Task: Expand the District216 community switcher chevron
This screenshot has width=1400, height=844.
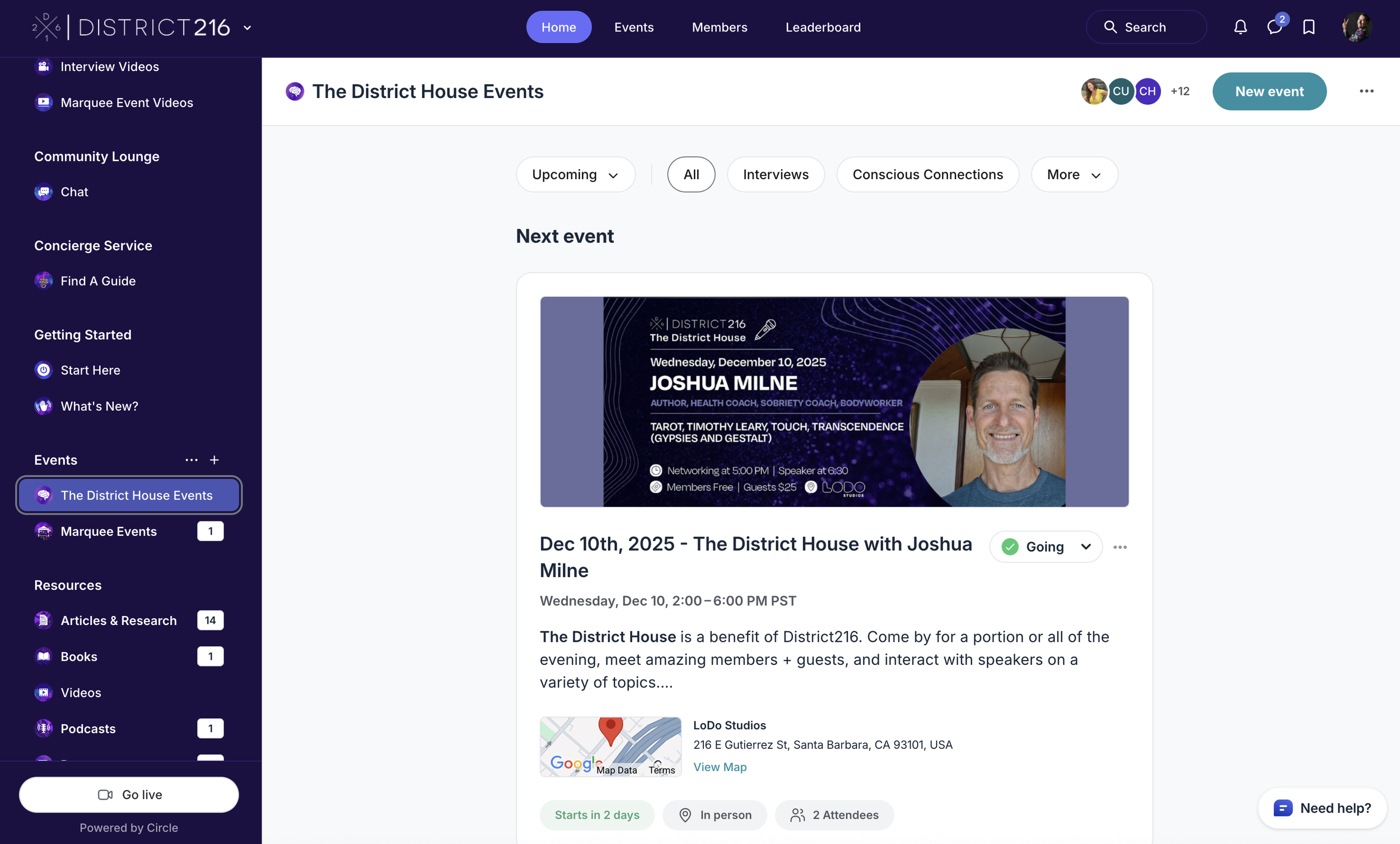Action: (247, 27)
